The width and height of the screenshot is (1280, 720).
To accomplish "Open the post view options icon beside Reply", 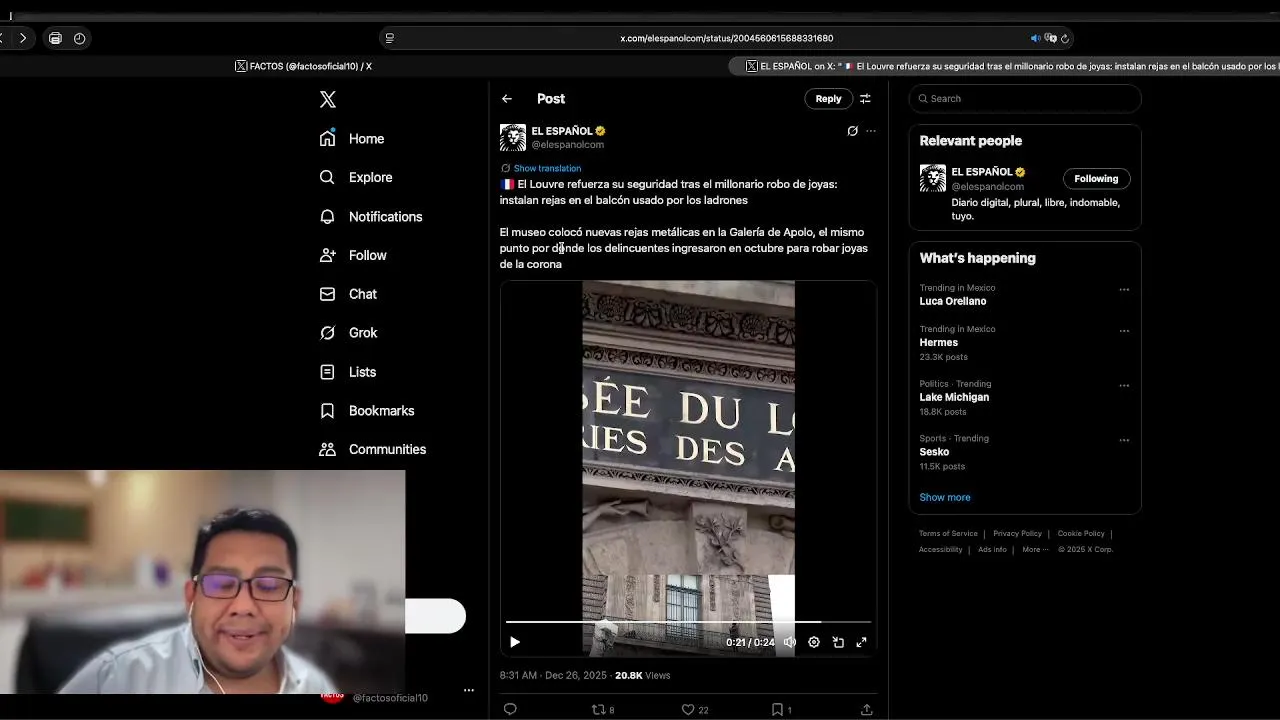I will click(x=865, y=98).
